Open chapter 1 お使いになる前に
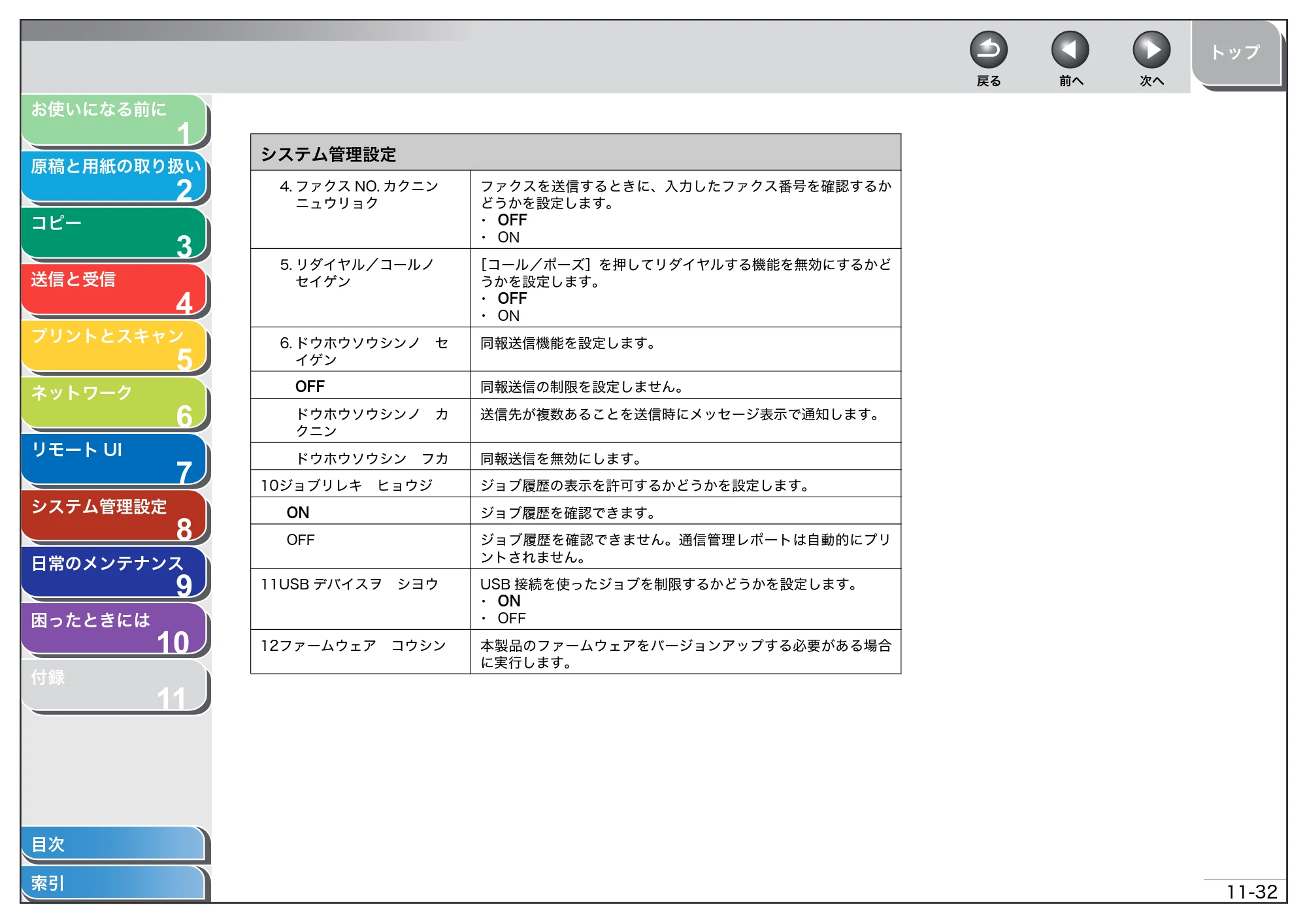The width and height of the screenshot is (1307, 924). [x=114, y=120]
